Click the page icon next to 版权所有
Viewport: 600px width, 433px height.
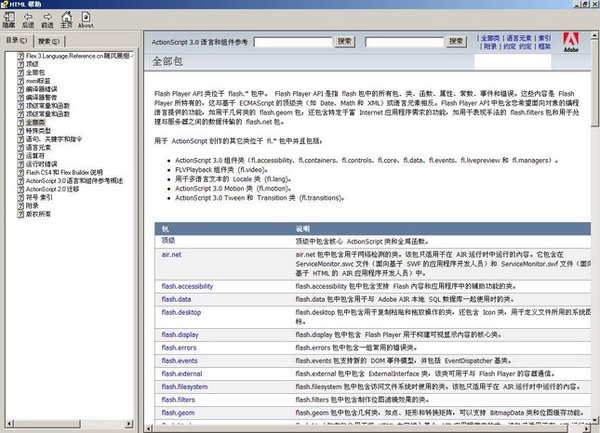click(21, 214)
